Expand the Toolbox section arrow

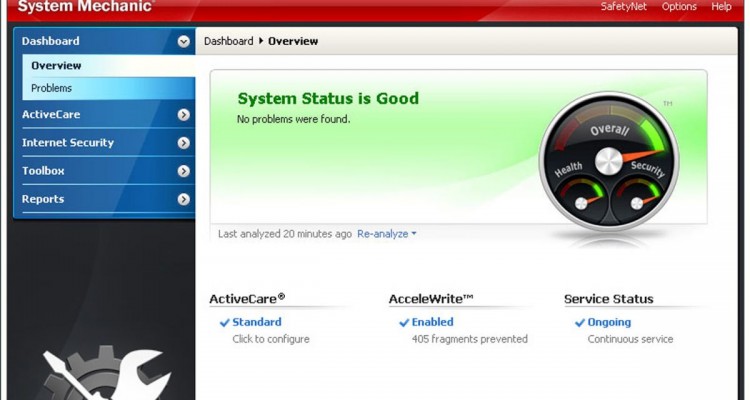(184, 171)
